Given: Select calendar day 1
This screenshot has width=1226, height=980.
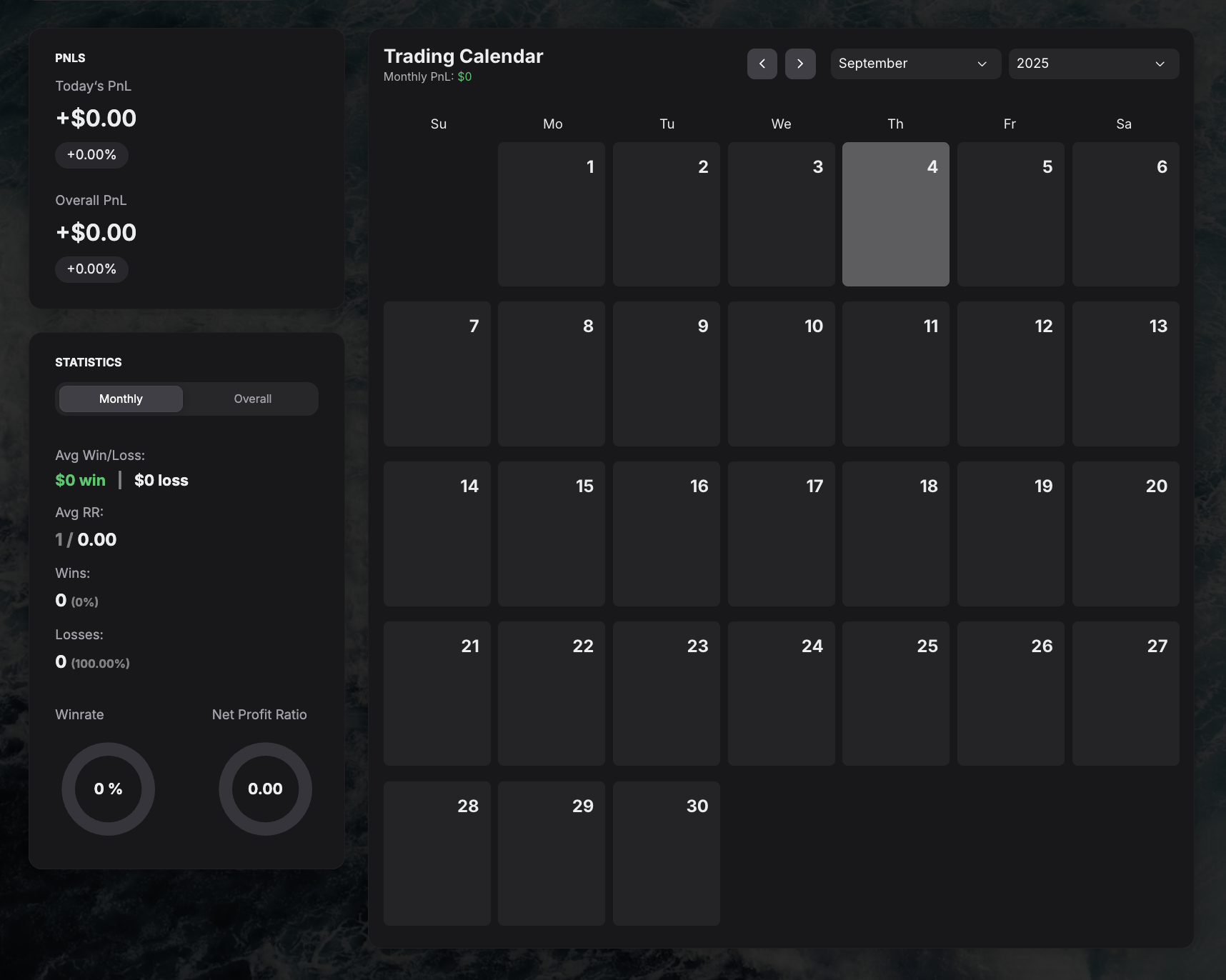Looking at the screenshot, I should tap(552, 214).
